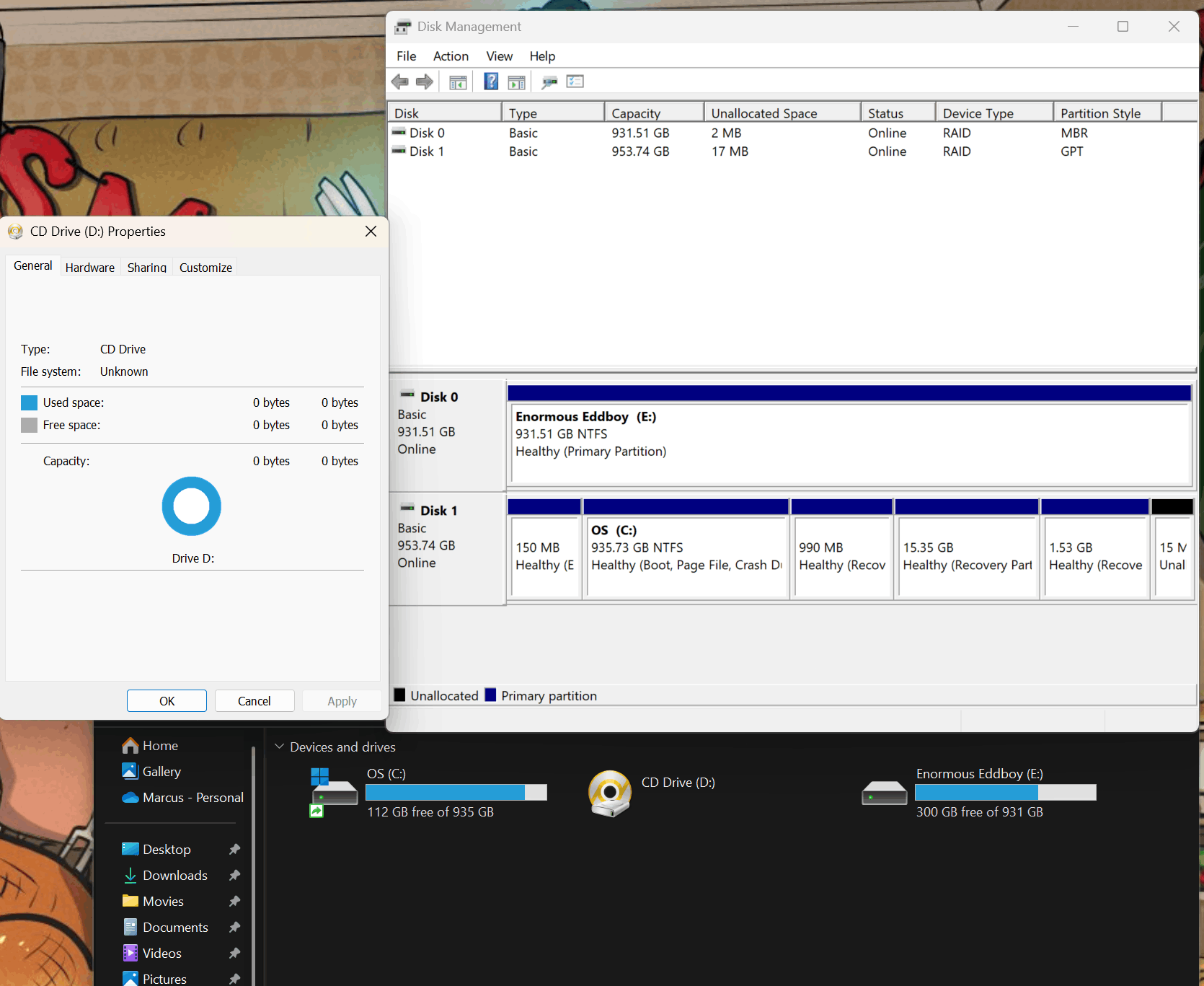
Task: Switch to the Hardware tab in CD Drive Properties
Action: pyautogui.click(x=89, y=267)
